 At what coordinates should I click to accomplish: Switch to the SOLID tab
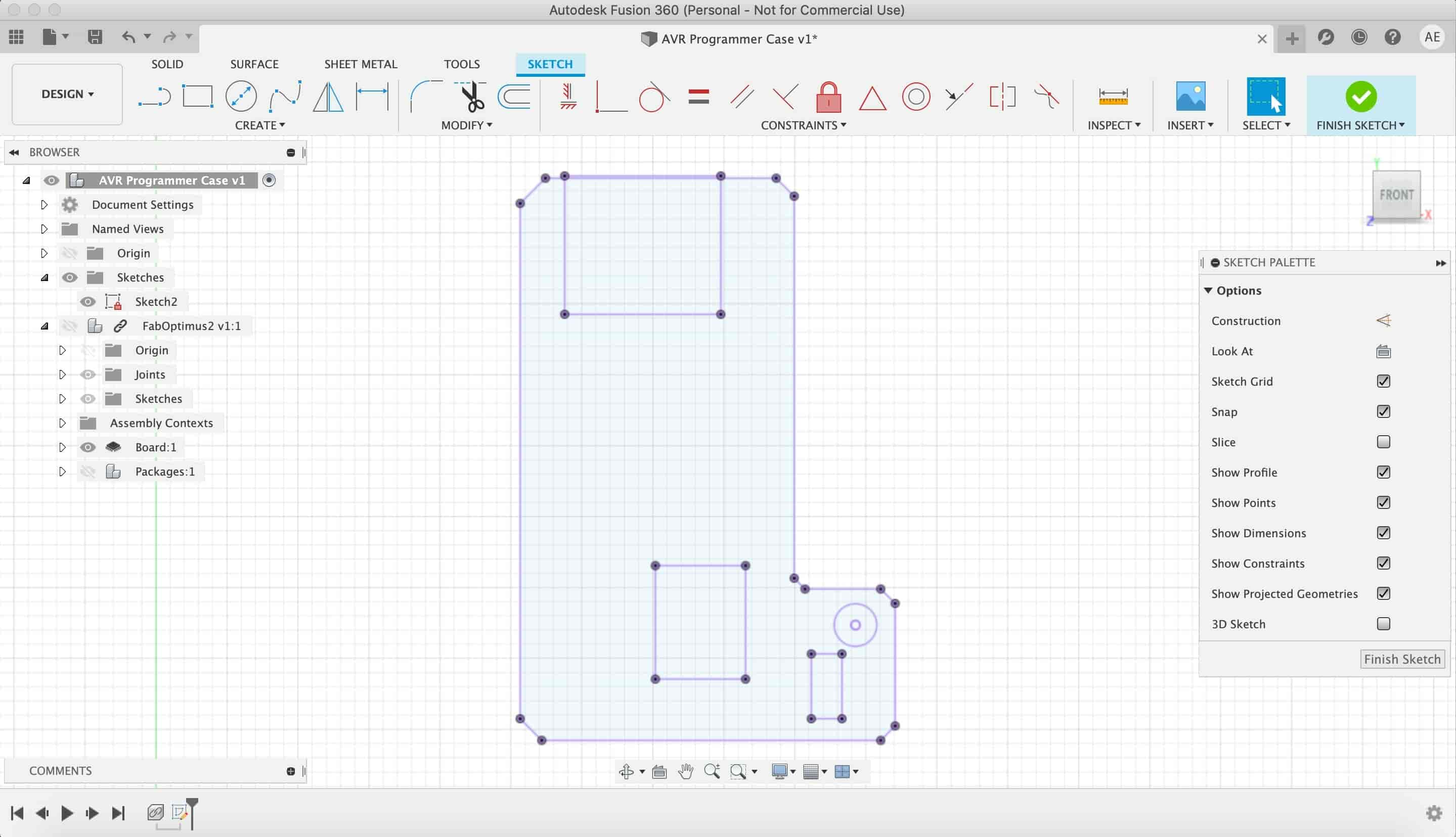click(167, 63)
